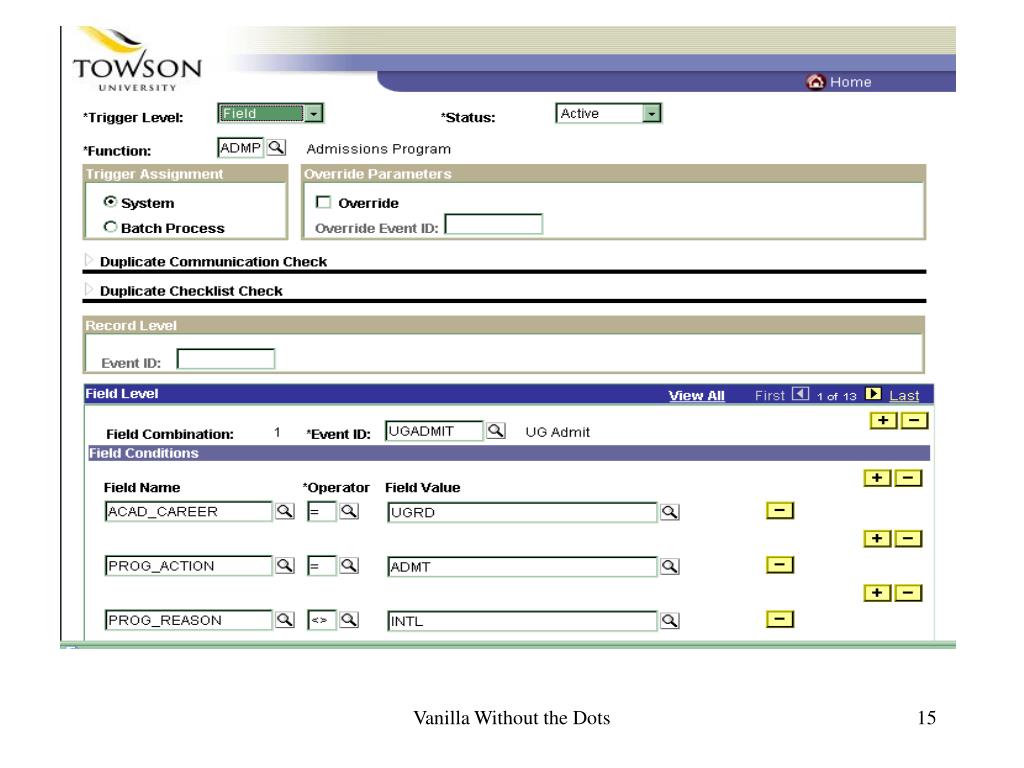This screenshot has height=768, width=1024.
Task: Expand the Duplicate Communication Check section
Action: [89, 260]
